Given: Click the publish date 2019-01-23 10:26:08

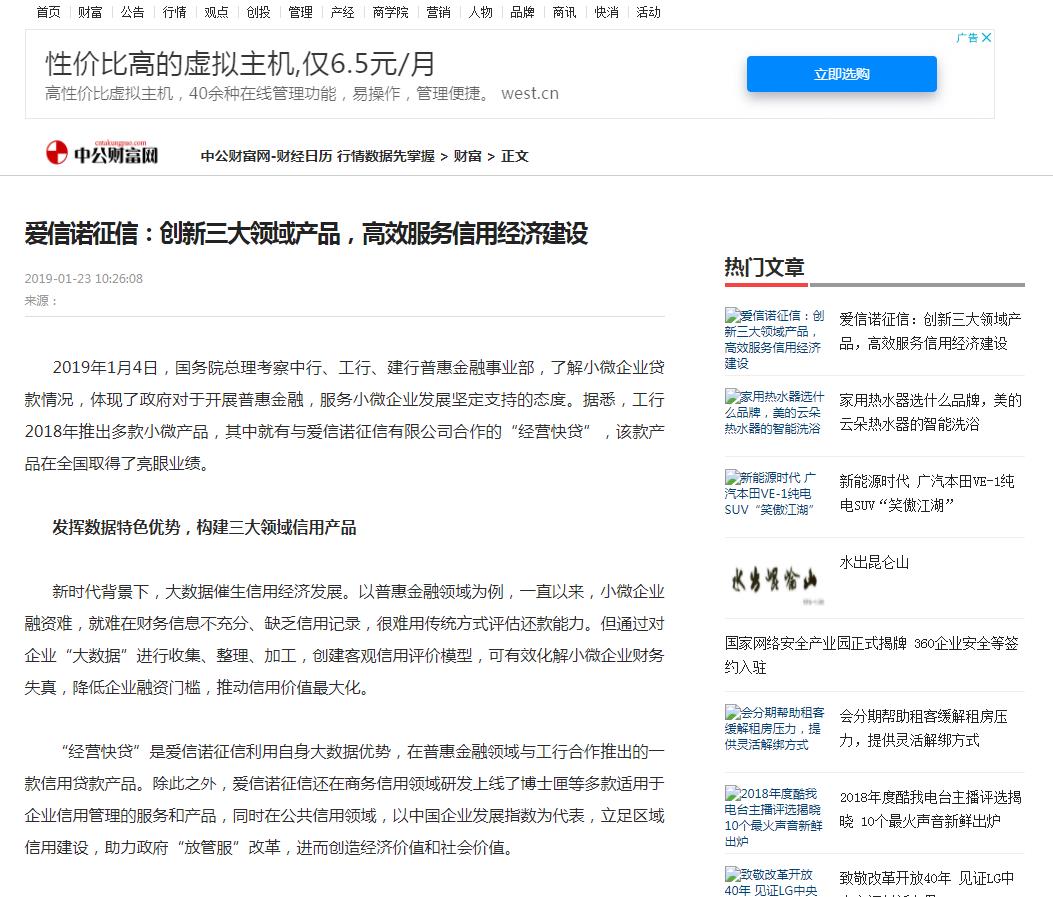Looking at the screenshot, I should pyautogui.click(x=83, y=279).
